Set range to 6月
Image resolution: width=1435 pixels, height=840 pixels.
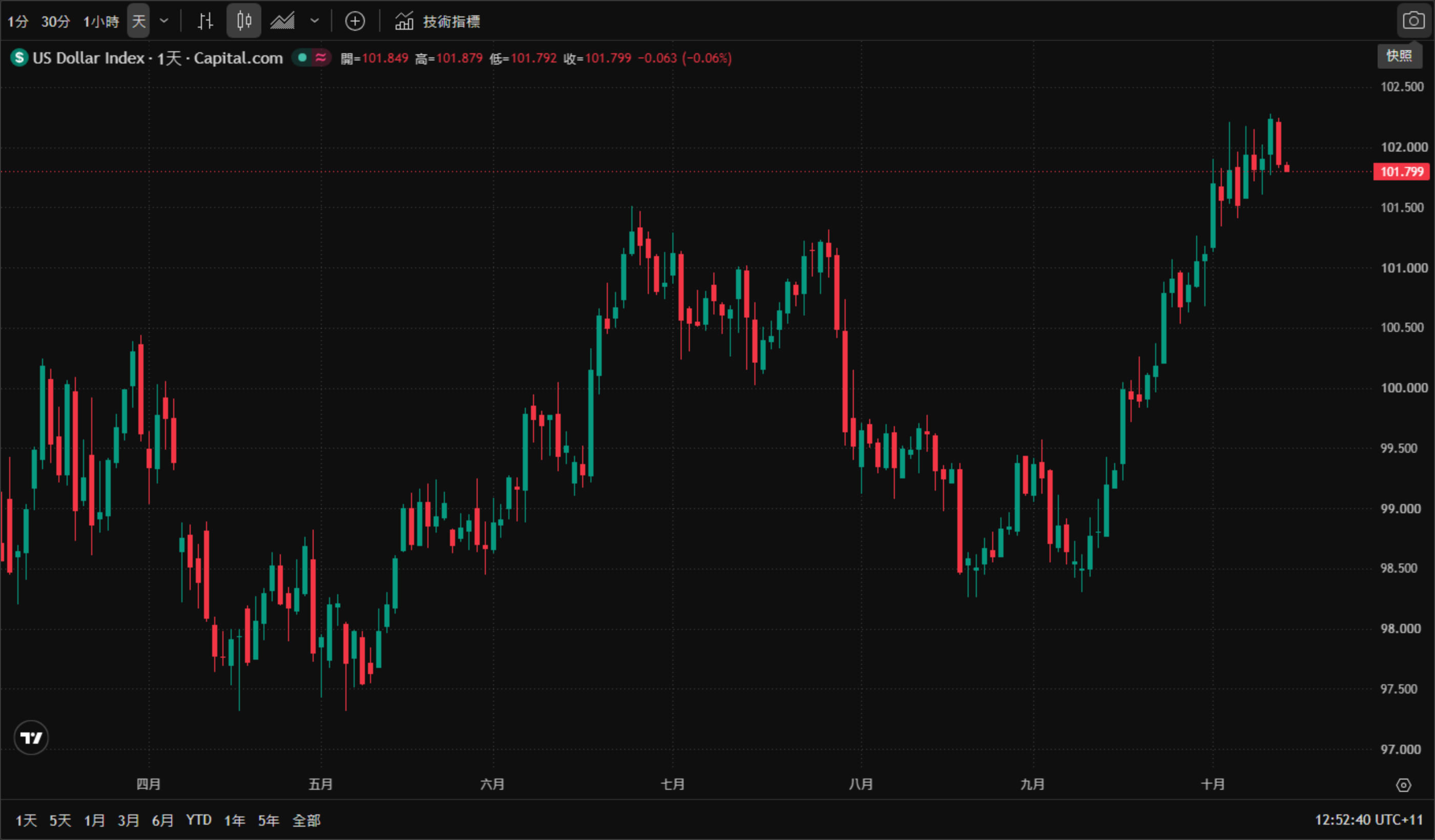point(162,820)
